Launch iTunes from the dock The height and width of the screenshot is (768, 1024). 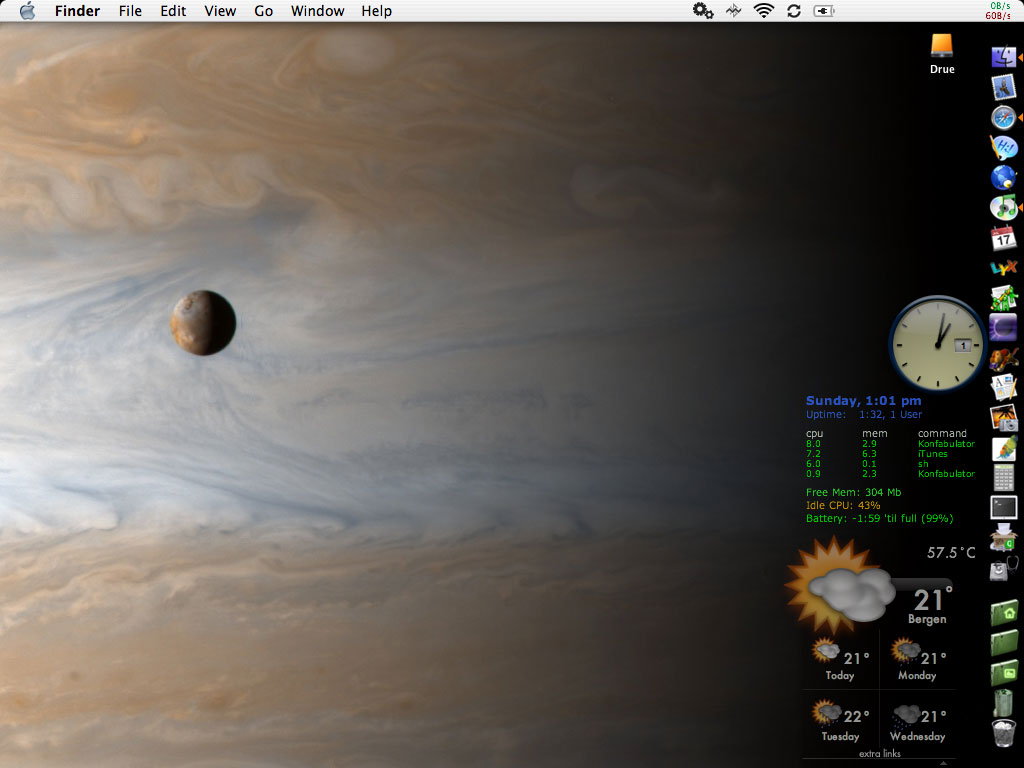click(1003, 208)
